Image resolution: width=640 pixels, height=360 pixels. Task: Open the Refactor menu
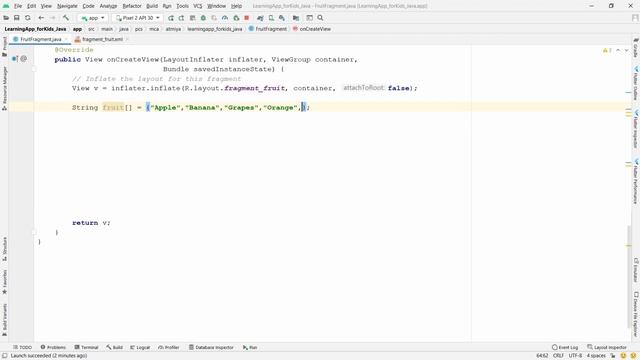click(x=132, y=6)
